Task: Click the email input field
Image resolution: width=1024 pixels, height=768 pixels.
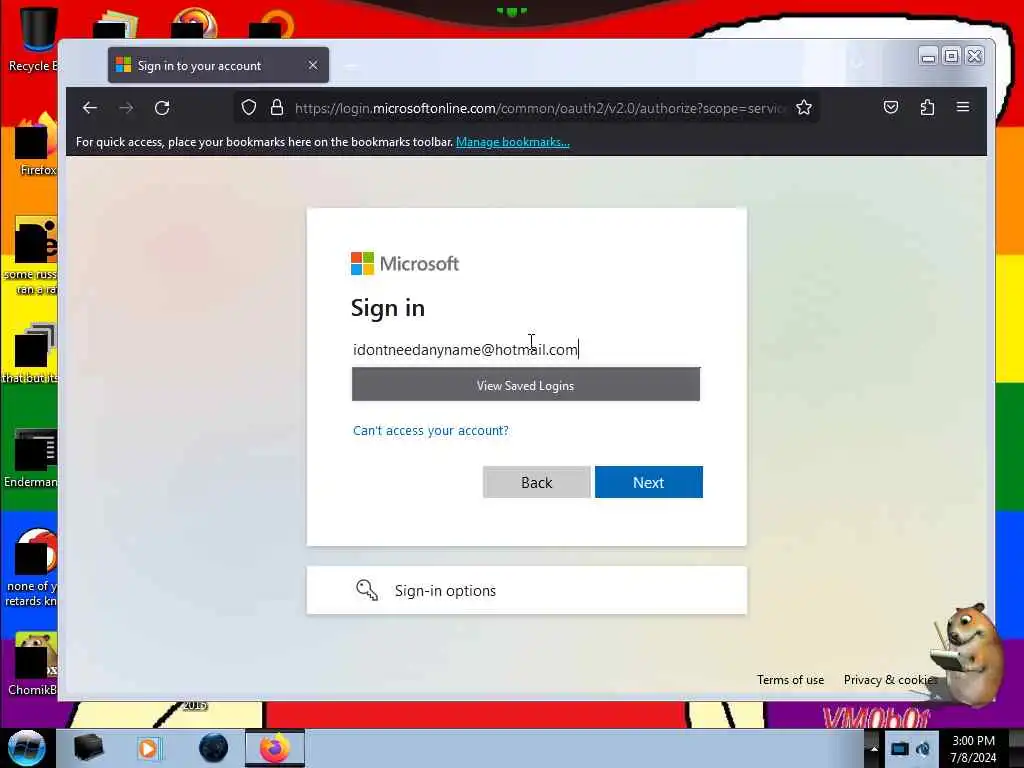Action: pyautogui.click(x=526, y=349)
